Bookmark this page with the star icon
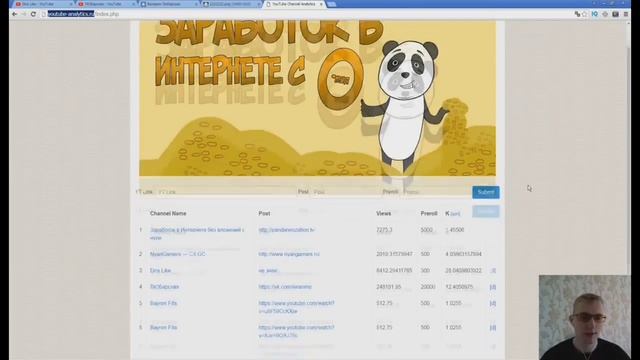Screen dimensions: 640x360 tap(584, 14)
